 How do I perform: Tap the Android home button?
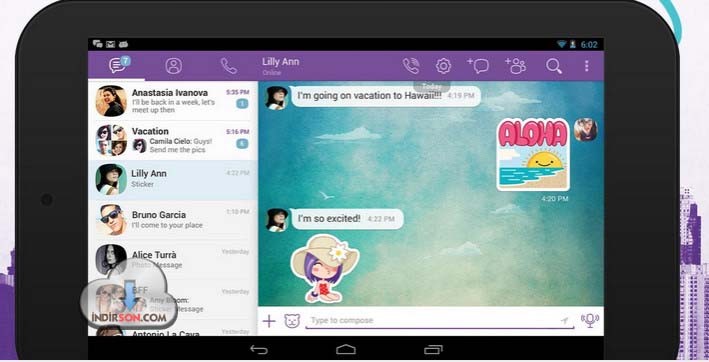pyautogui.click(x=346, y=349)
